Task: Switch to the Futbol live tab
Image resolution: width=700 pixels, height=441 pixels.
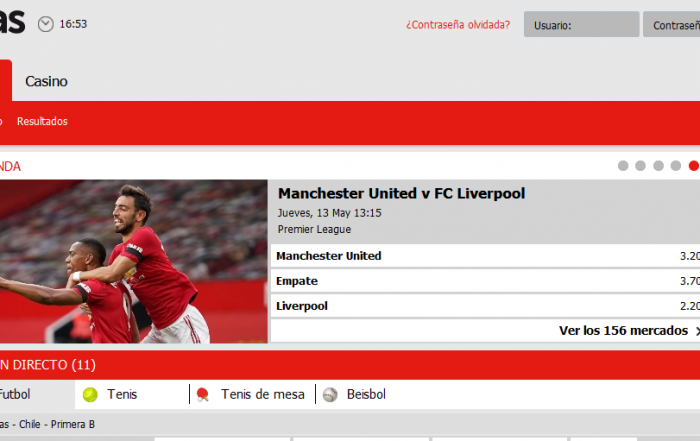Action: (15, 395)
